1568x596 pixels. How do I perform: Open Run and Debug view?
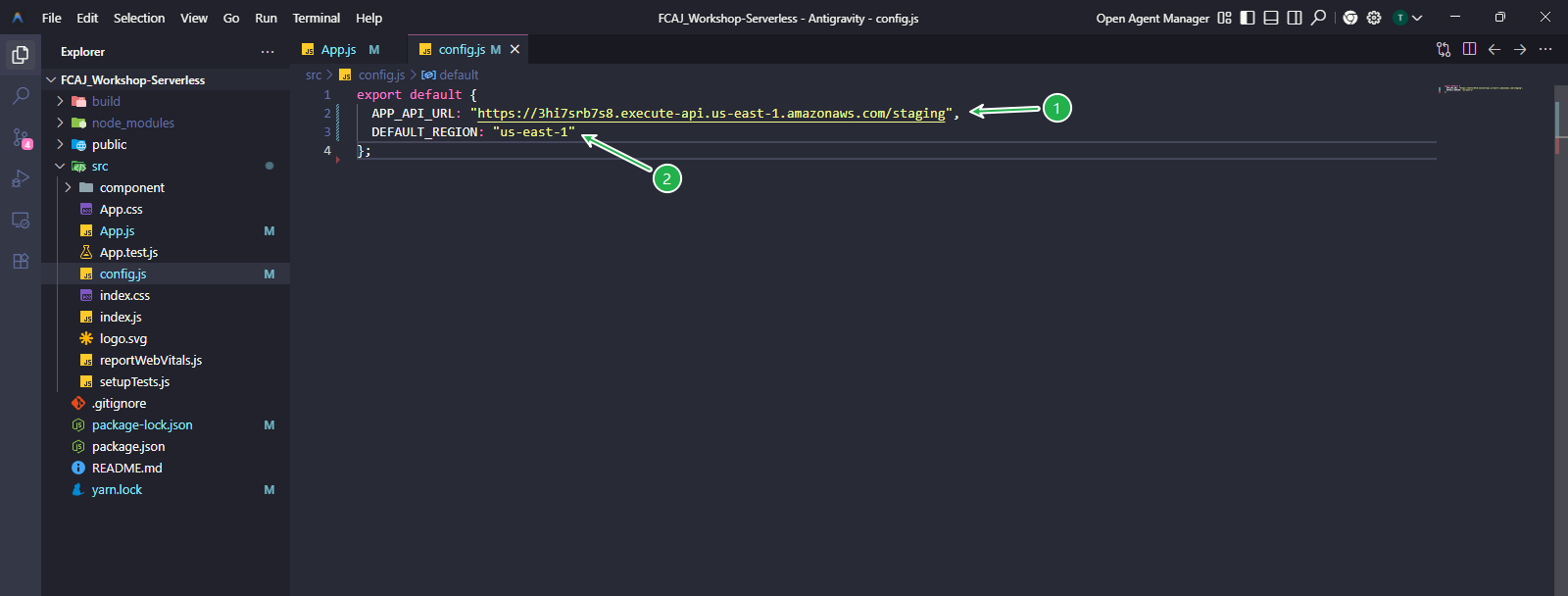[x=21, y=178]
